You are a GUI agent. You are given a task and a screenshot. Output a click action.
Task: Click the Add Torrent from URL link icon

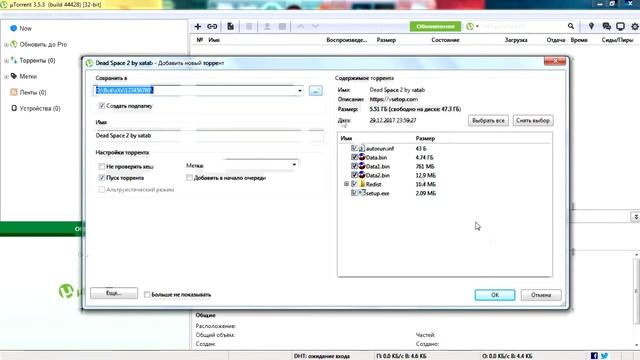click(x=212, y=27)
